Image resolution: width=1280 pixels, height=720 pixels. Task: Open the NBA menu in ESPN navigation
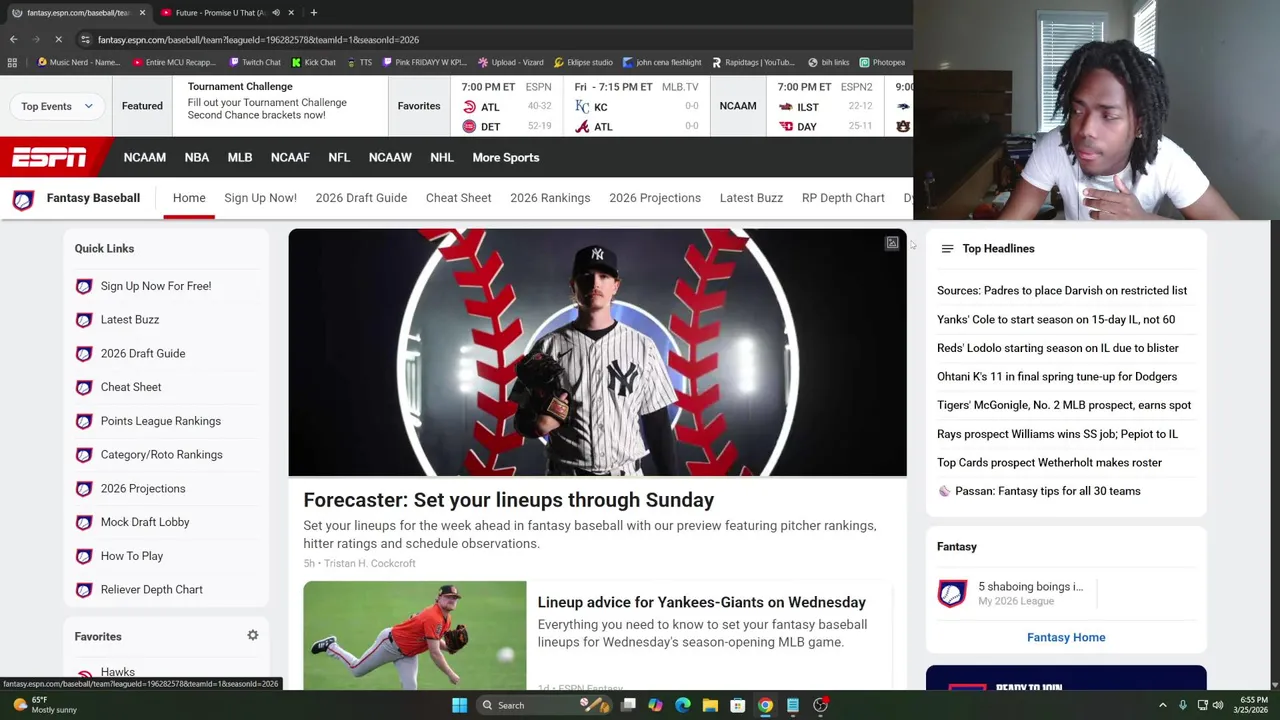(x=196, y=157)
